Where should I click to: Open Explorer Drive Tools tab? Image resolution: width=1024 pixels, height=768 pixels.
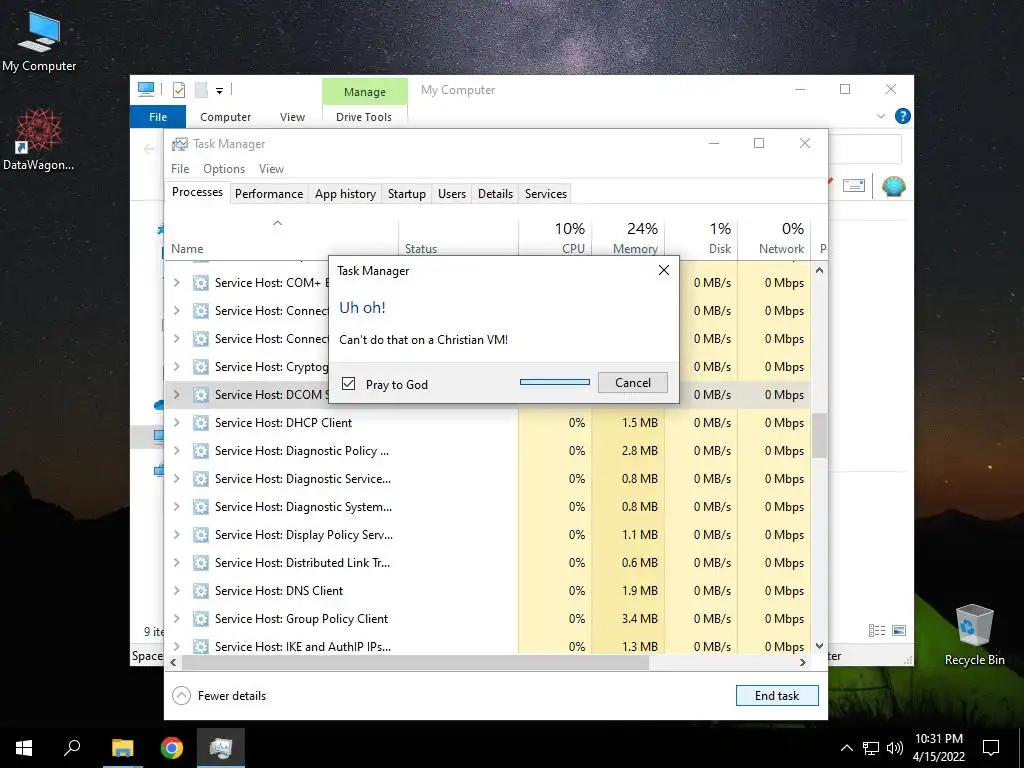click(x=364, y=117)
